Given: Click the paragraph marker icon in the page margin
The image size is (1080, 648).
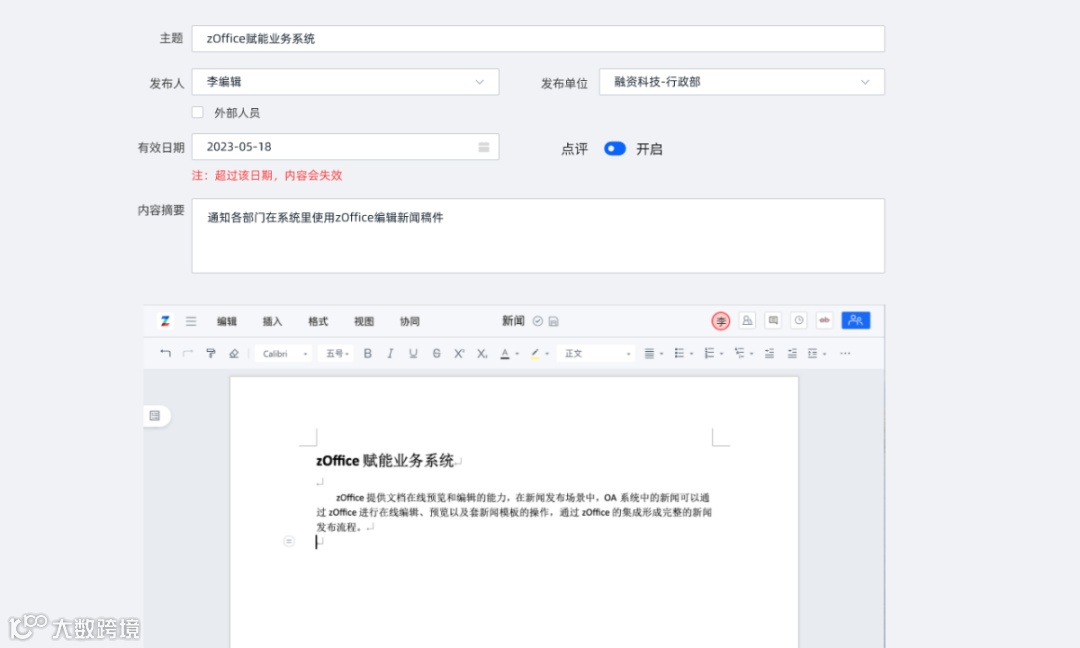Looking at the screenshot, I should (289, 541).
